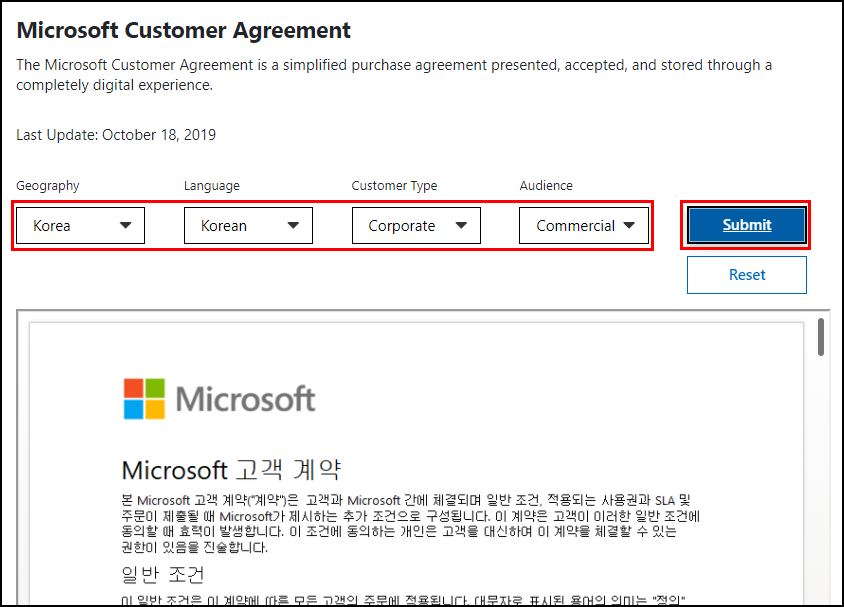
Task: Click the 'Customer Type' field label
Action: pos(394,186)
